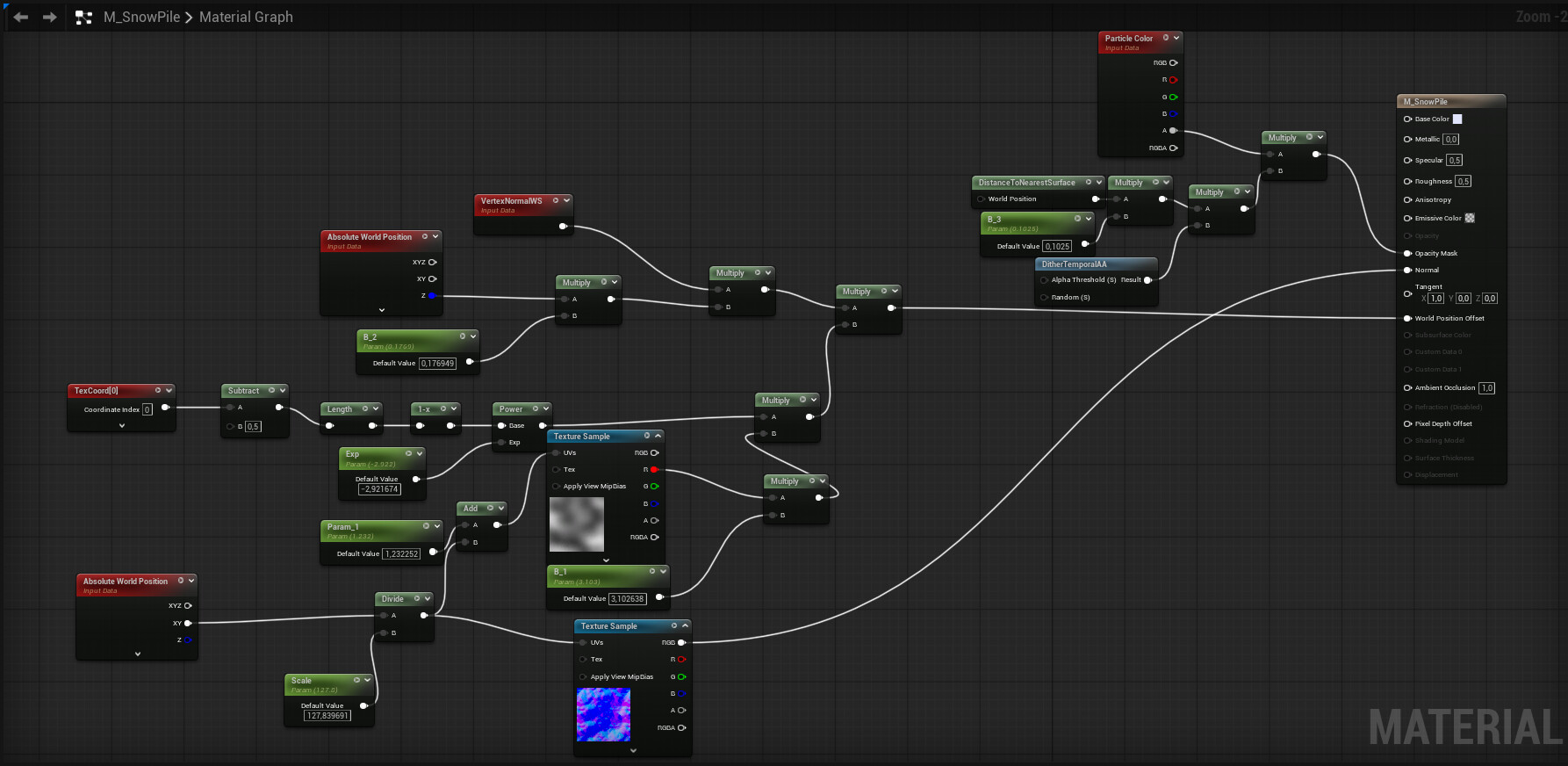Image resolution: width=1568 pixels, height=766 pixels.
Task: Select the M_SnowPile breadcrumb item
Action: click(x=141, y=17)
